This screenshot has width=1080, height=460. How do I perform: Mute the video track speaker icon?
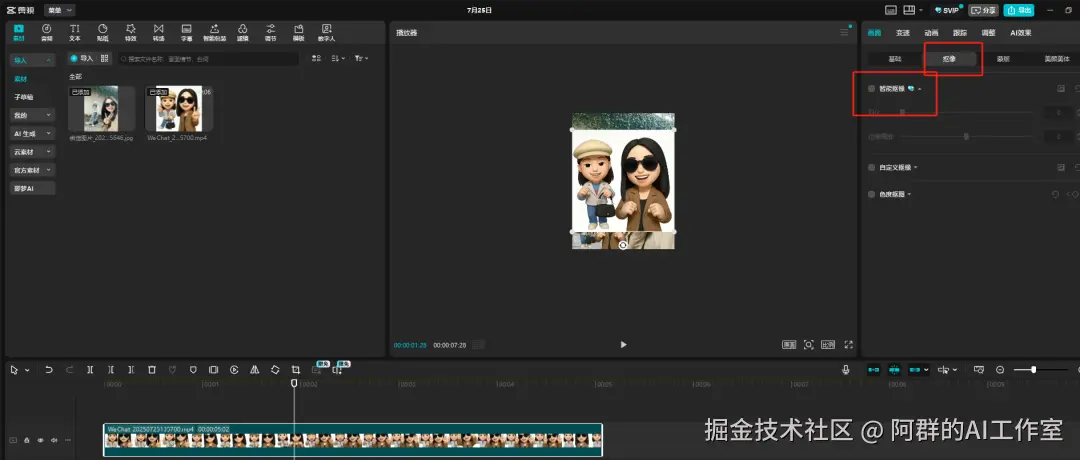pyautogui.click(x=54, y=440)
